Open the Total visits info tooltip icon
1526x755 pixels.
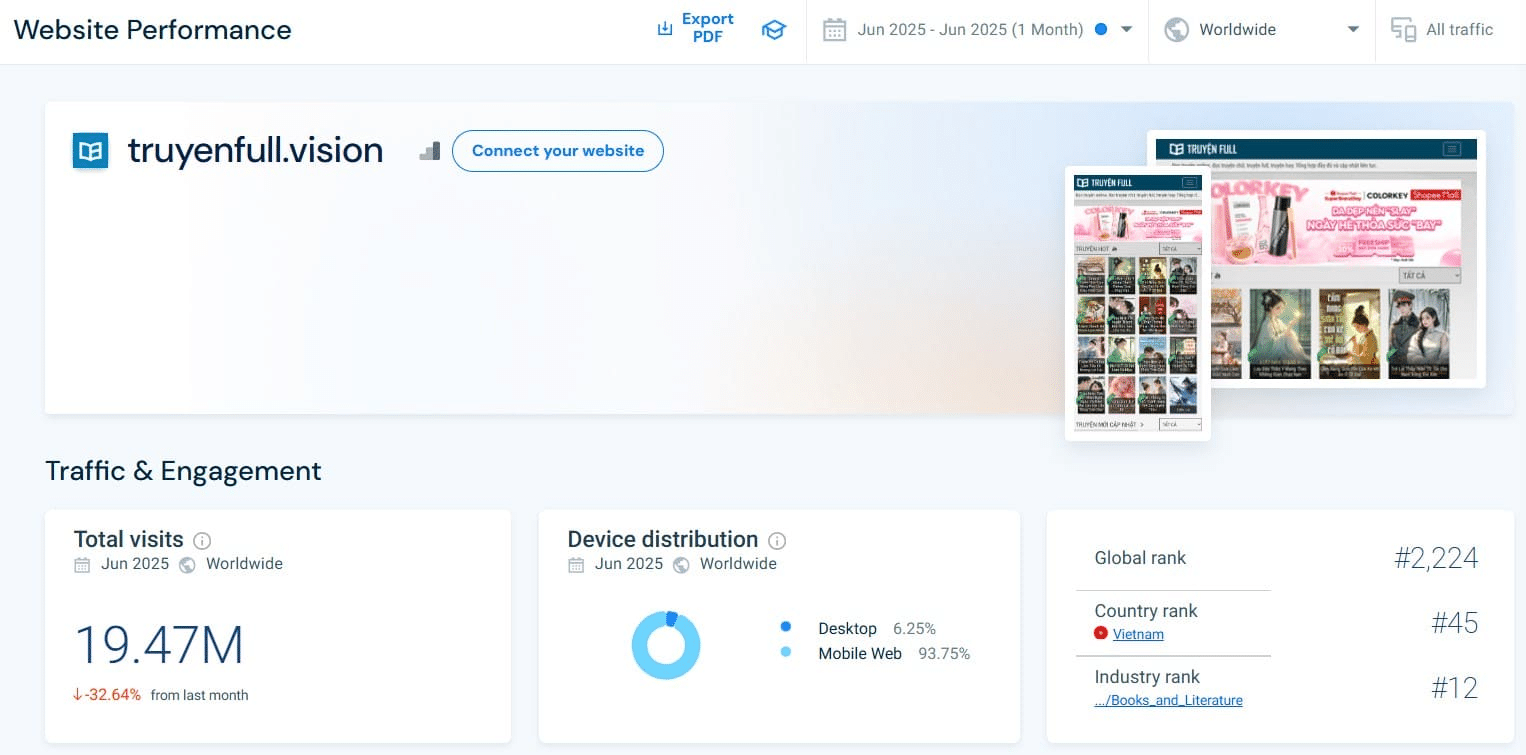(x=202, y=541)
